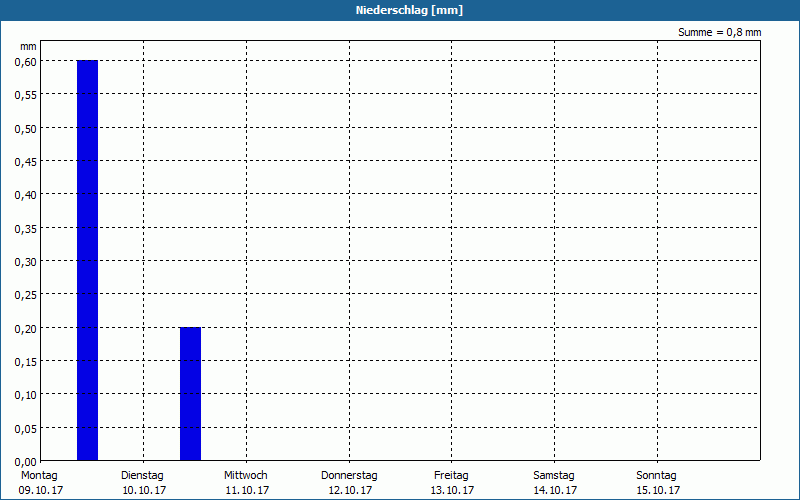The image size is (800, 500).
Task: Select the 0,40 axis value
Action: click(x=26, y=195)
